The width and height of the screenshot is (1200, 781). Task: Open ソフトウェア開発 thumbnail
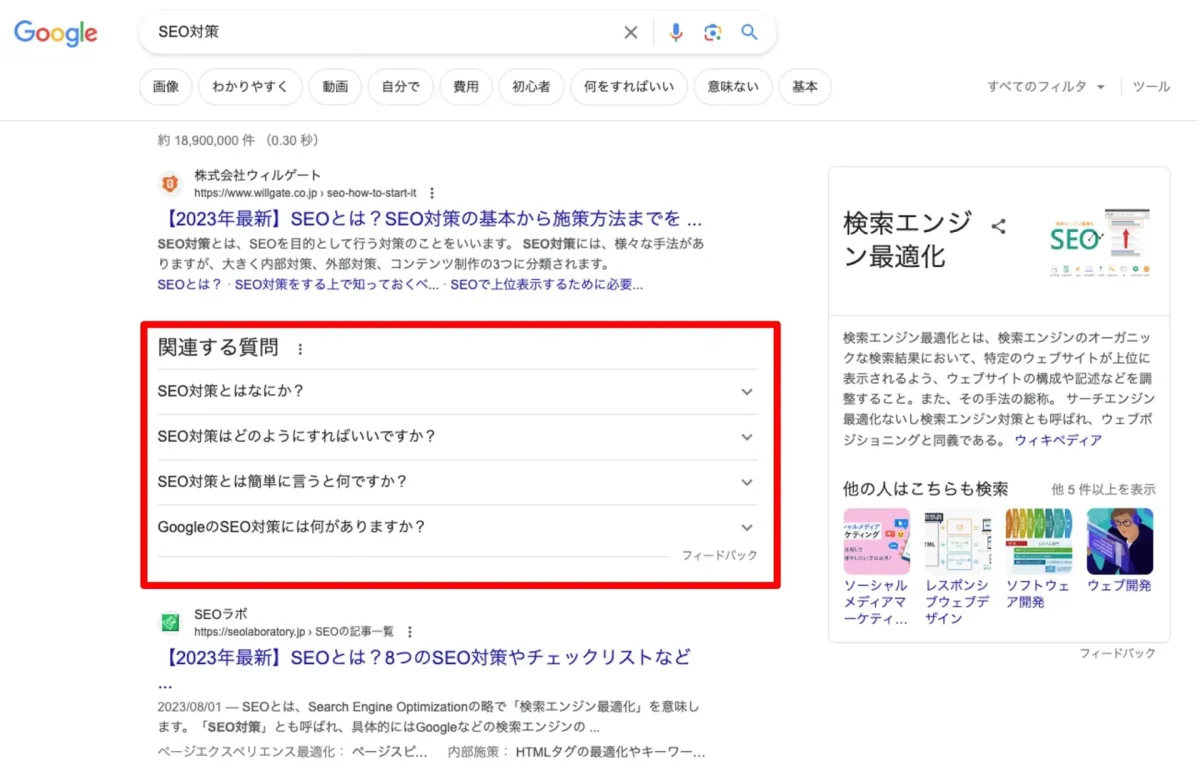click(1039, 541)
